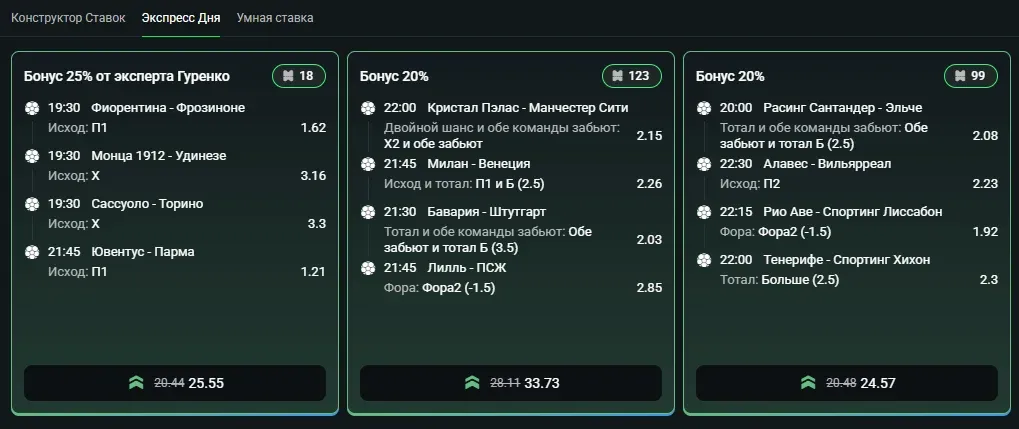The image size is (1019, 429).
Task: Click the soccer ball icon beside Тенерифе - Спортинг Хихон
Action: click(x=704, y=260)
